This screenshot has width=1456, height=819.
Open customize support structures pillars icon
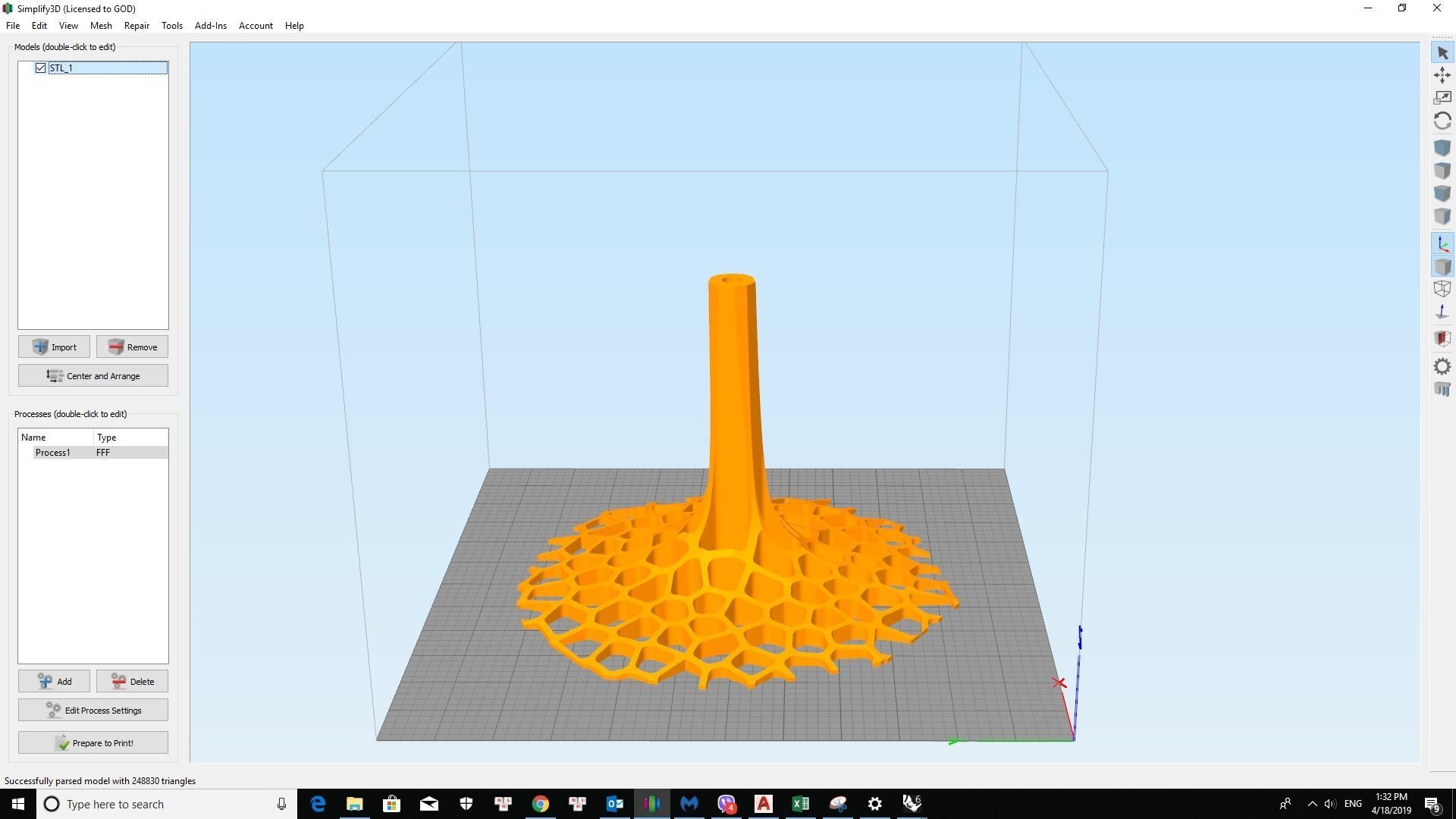point(1442,390)
